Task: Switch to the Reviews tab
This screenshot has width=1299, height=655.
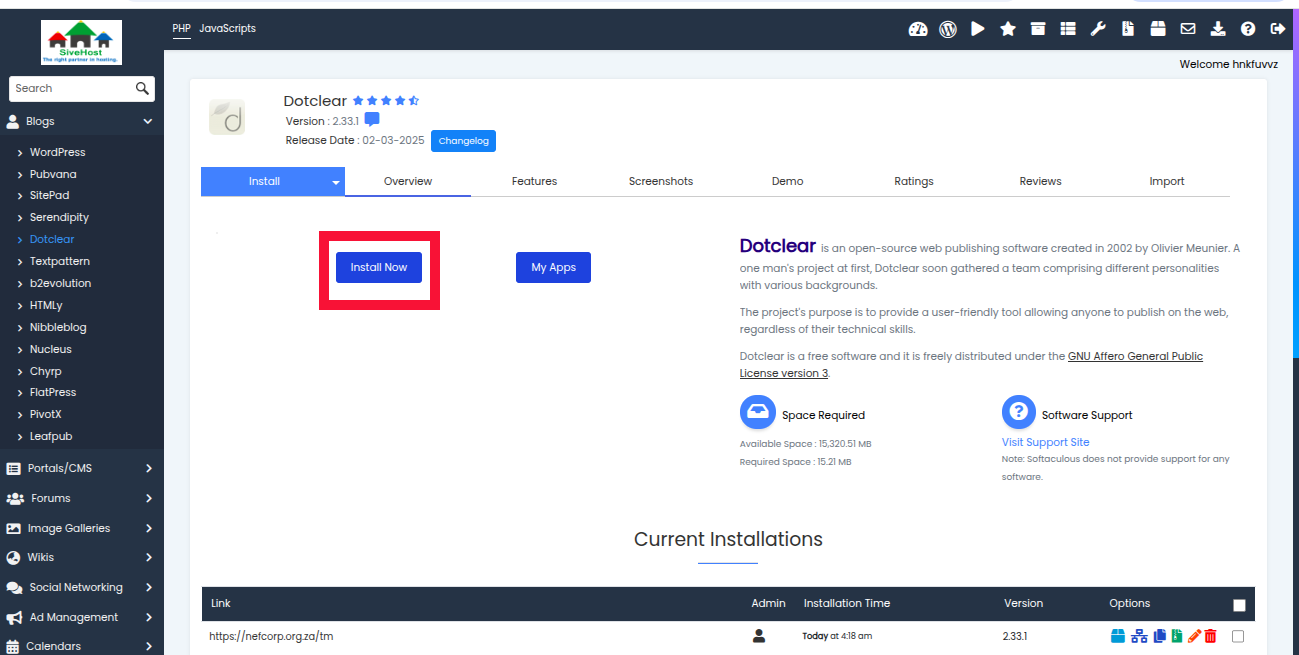Action: click(x=1040, y=181)
